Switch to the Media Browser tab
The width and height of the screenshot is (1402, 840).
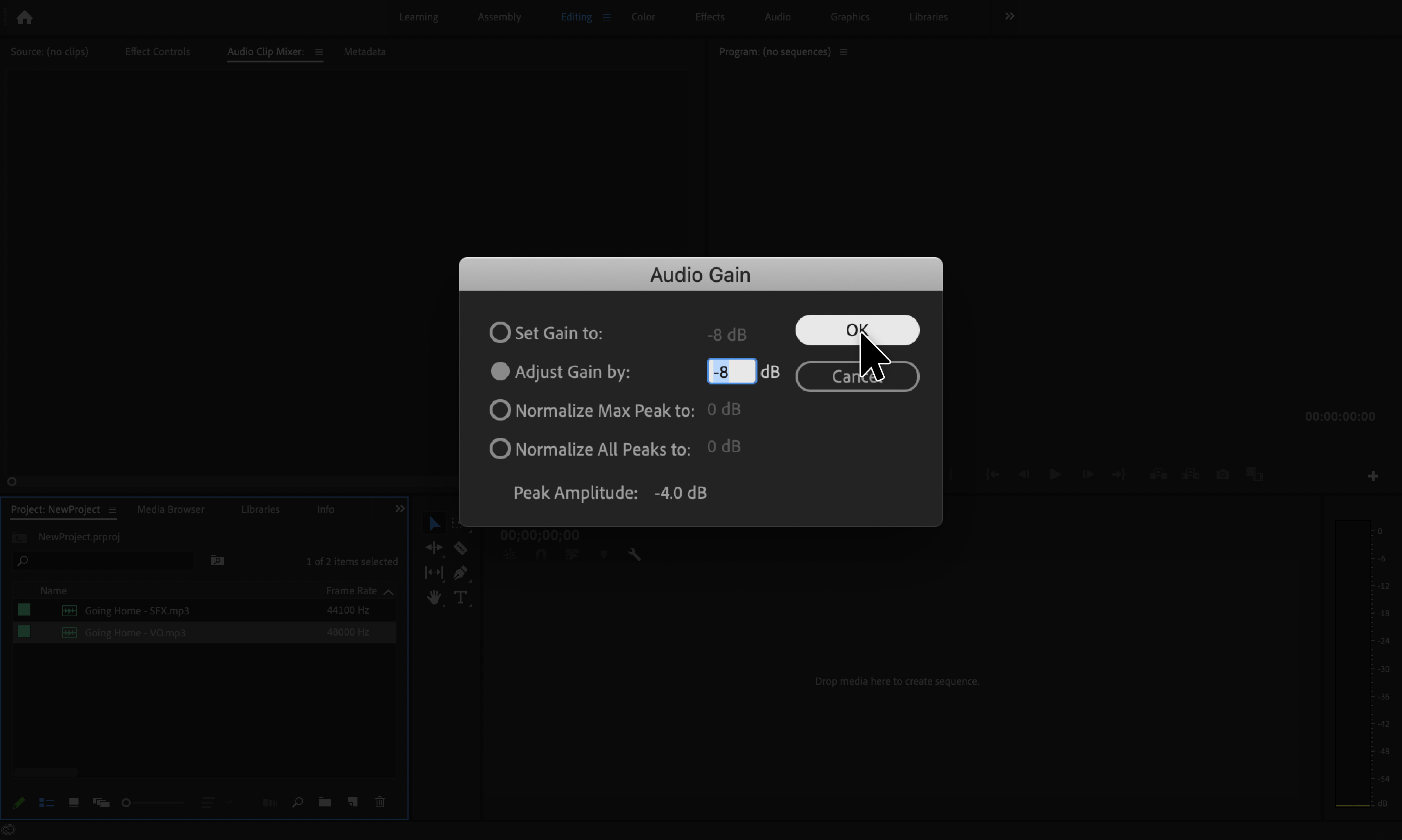click(x=171, y=509)
